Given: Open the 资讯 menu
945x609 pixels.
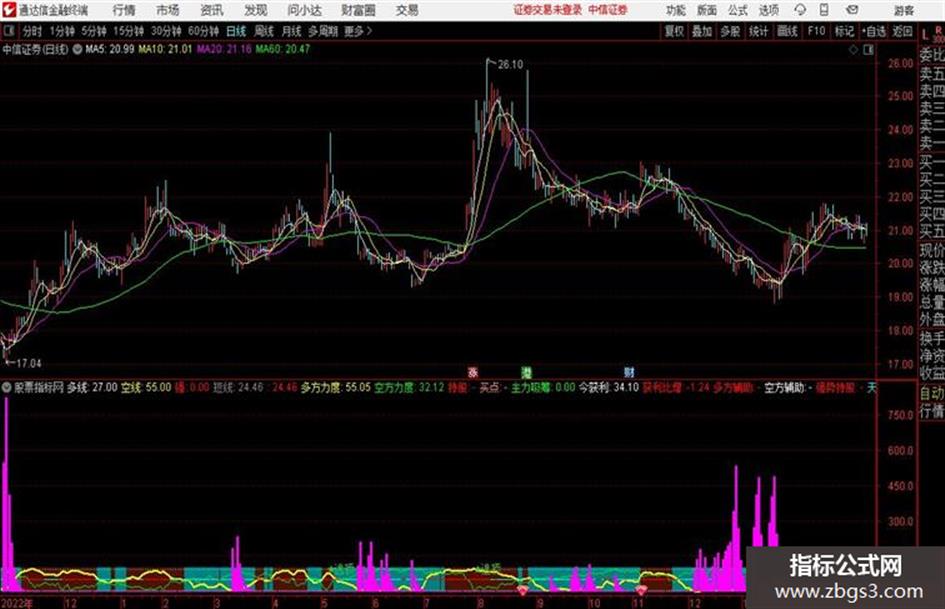Looking at the screenshot, I should [x=212, y=10].
